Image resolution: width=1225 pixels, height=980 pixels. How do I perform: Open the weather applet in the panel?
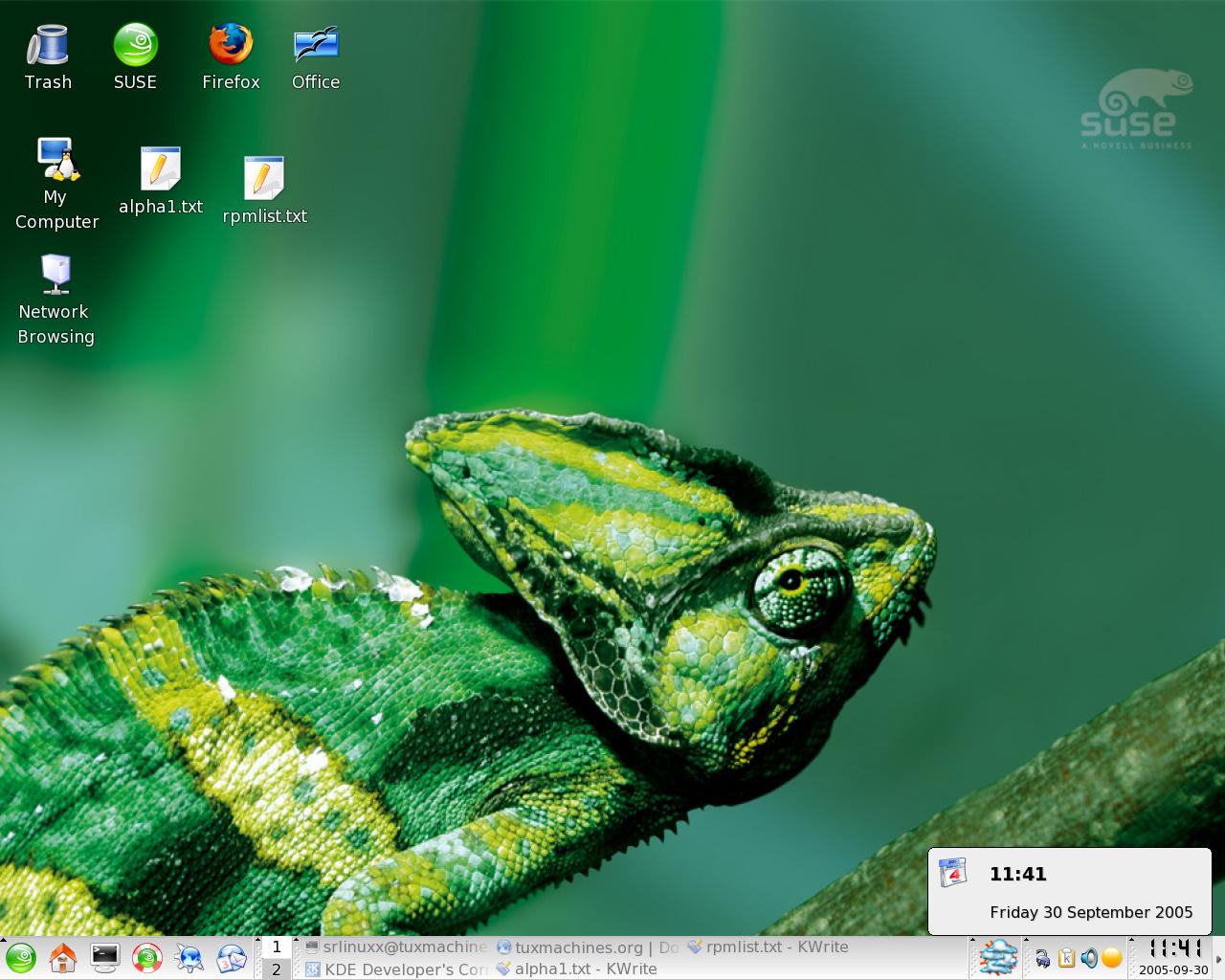coord(999,958)
